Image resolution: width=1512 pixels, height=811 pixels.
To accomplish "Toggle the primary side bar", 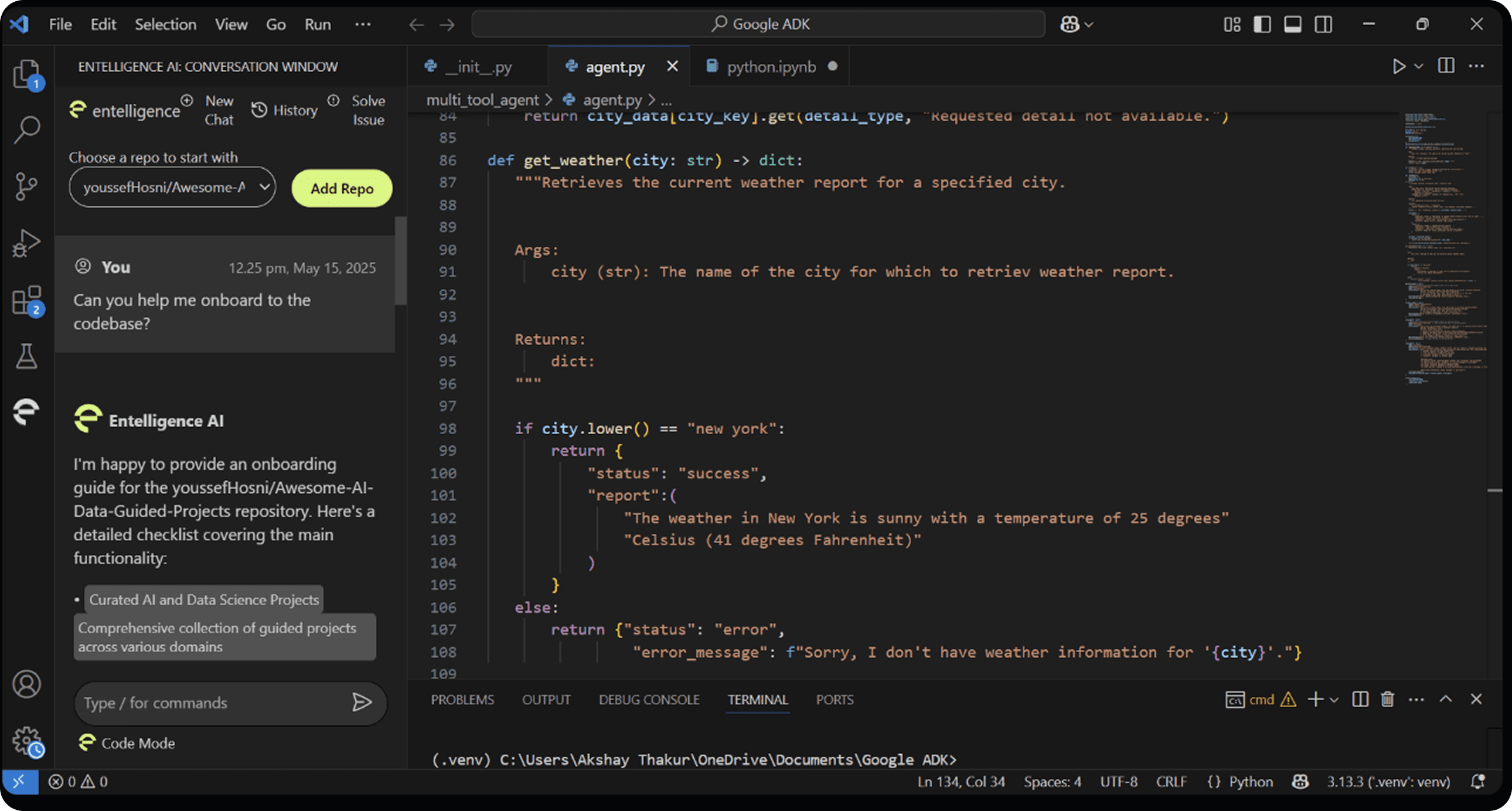I will click(1262, 24).
